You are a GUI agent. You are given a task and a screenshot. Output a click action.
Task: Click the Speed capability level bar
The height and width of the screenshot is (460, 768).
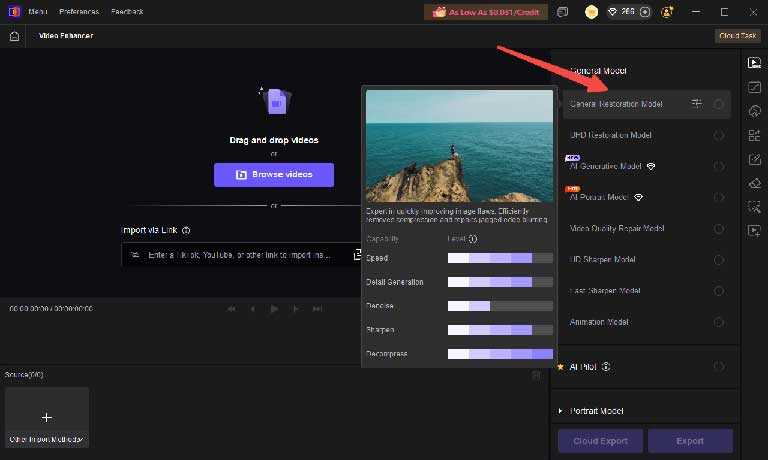[x=500, y=258]
